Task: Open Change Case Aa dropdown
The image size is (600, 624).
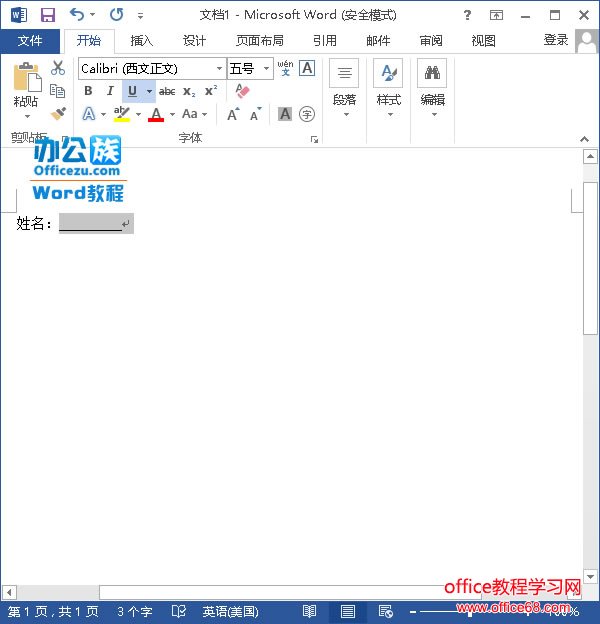Action: 195,114
